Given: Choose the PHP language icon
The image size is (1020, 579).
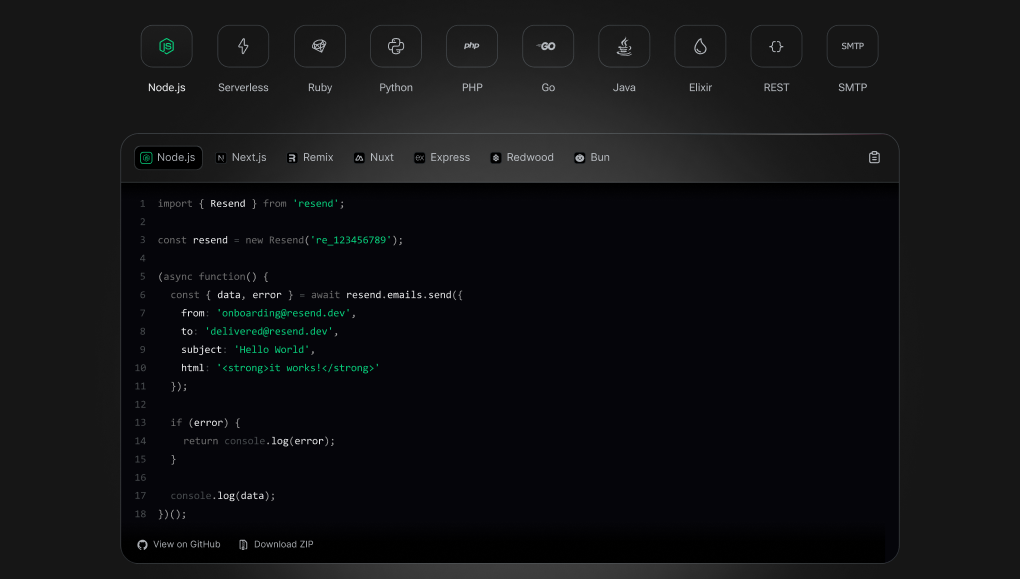Looking at the screenshot, I should [472, 46].
